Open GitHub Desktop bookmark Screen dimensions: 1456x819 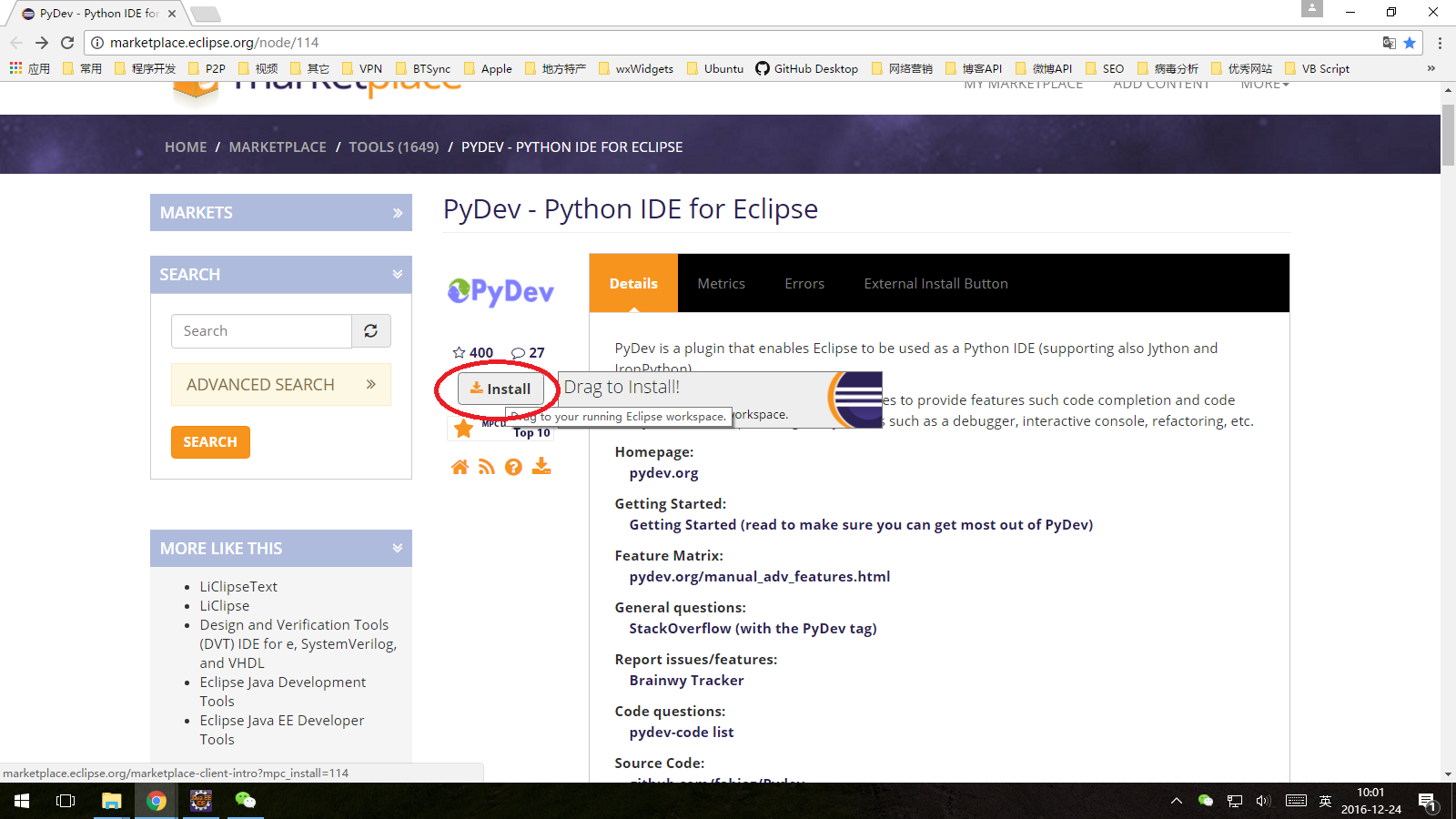point(807,68)
